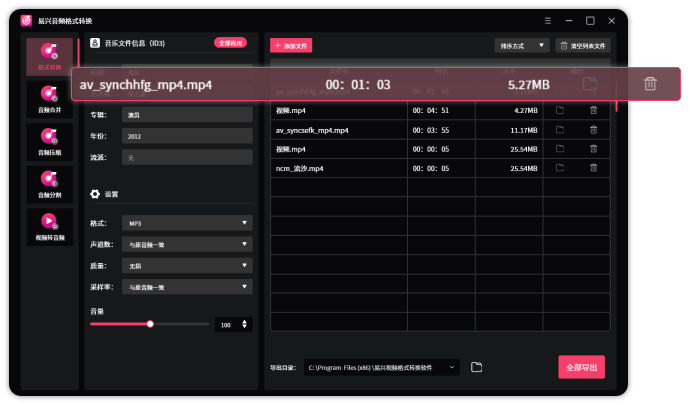This screenshot has width=690, height=405.
Task: Select the 视频转音频 video-to-audio module
Action: 50,226
